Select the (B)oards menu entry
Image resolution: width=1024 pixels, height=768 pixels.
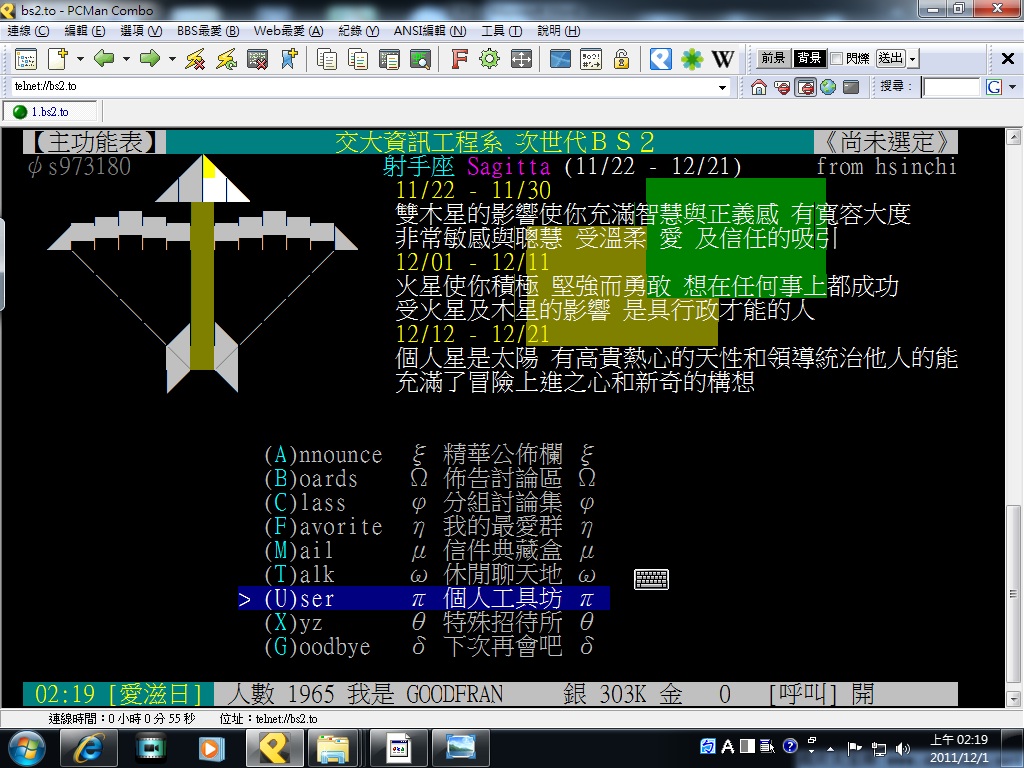311,478
